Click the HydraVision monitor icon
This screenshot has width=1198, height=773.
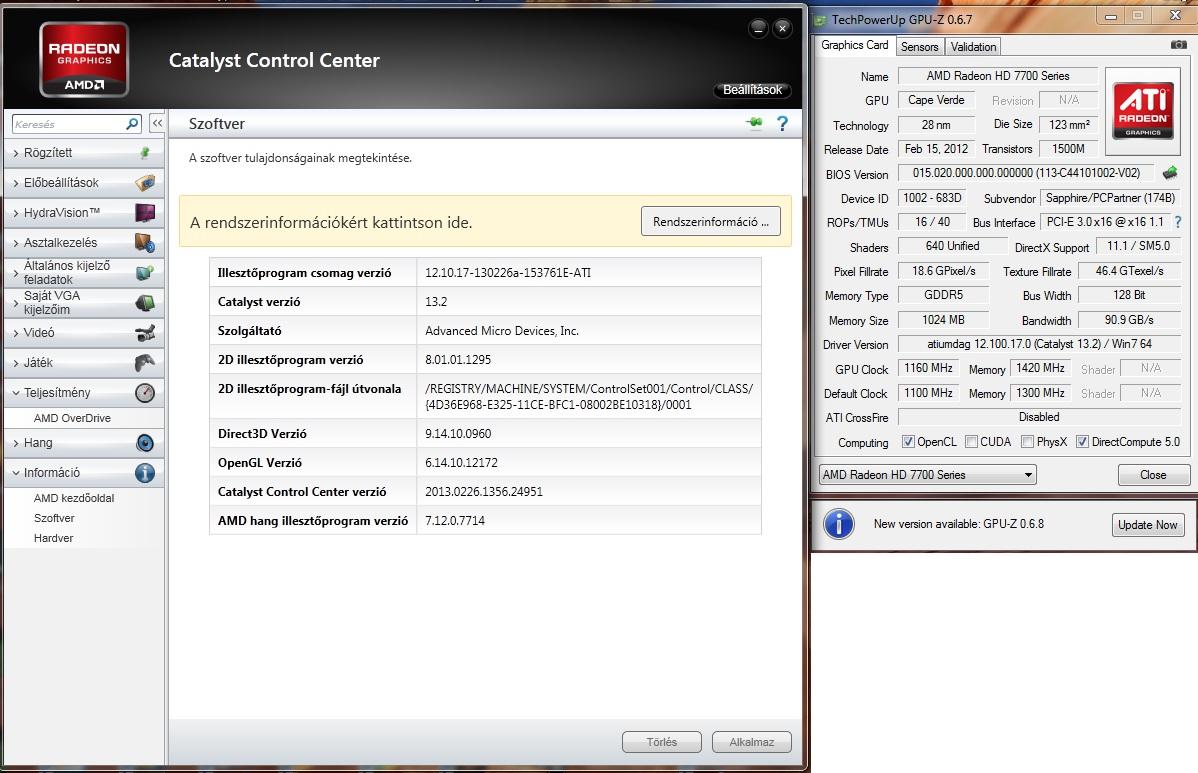click(x=144, y=212)
